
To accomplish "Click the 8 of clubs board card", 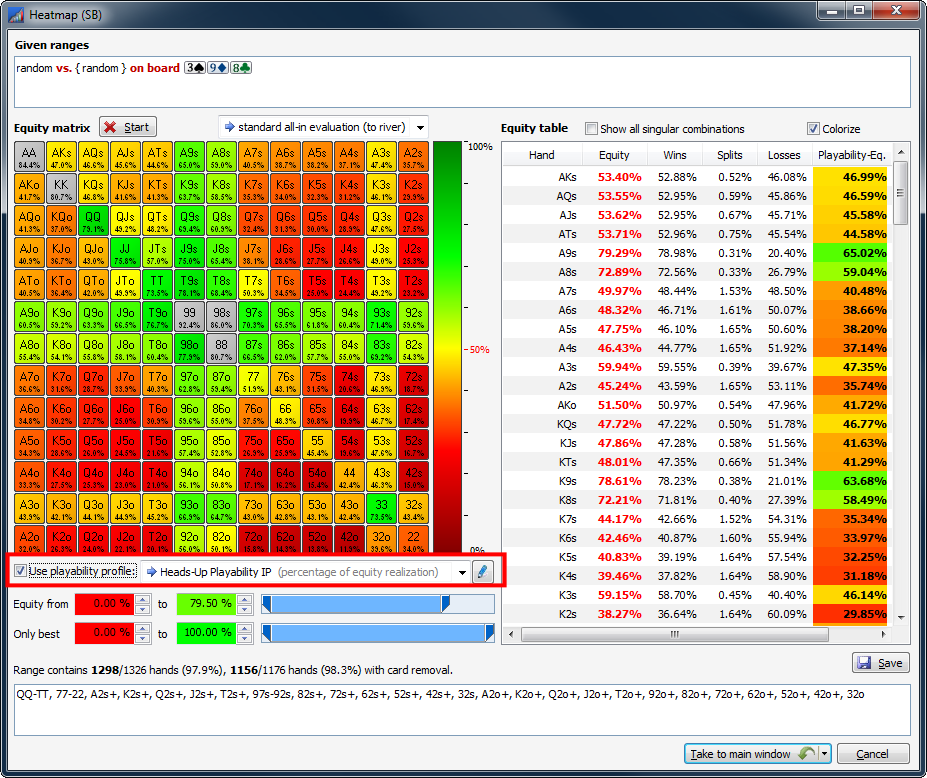I will coord(241,68).
